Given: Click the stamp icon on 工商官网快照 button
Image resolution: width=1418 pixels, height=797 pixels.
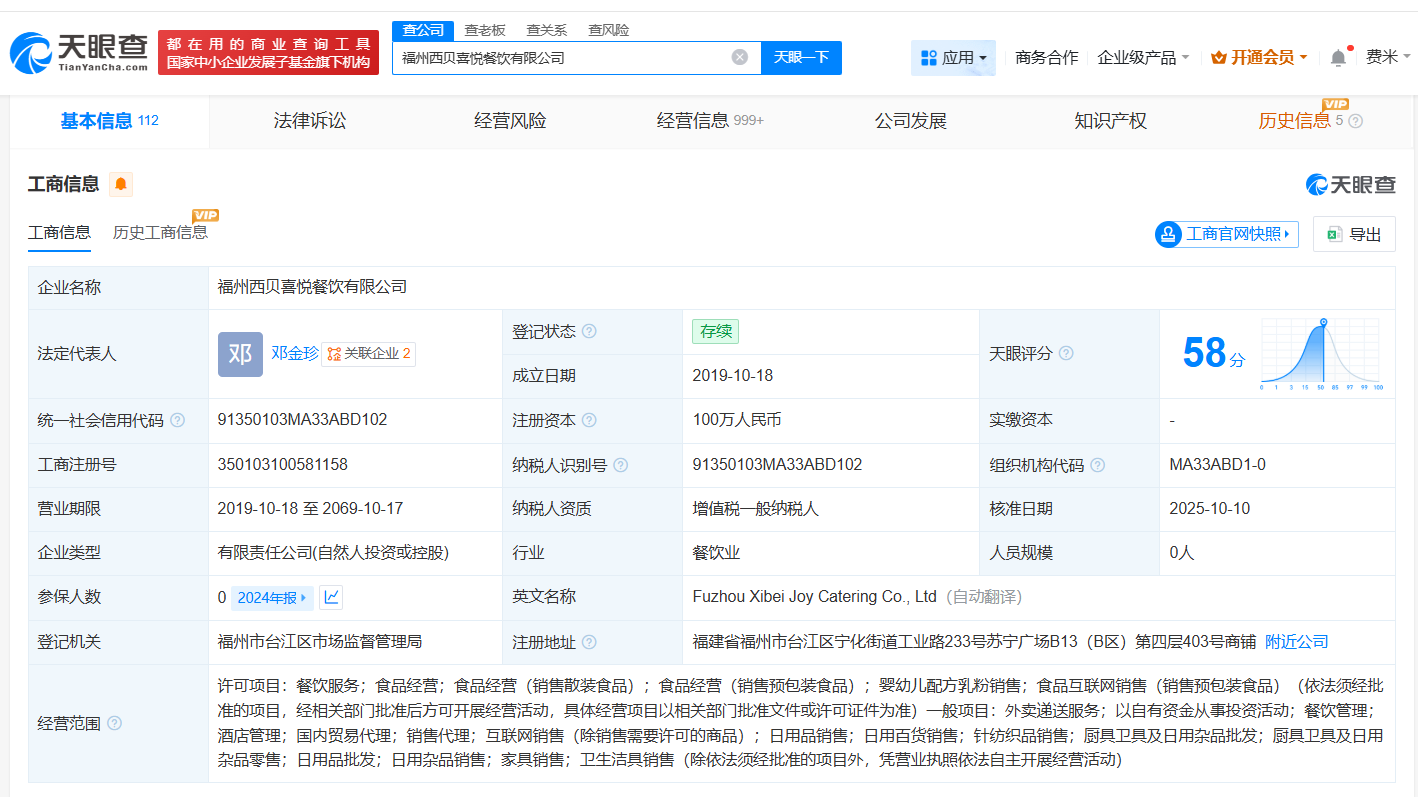Looking at the screenshot, I should 1168,233.
